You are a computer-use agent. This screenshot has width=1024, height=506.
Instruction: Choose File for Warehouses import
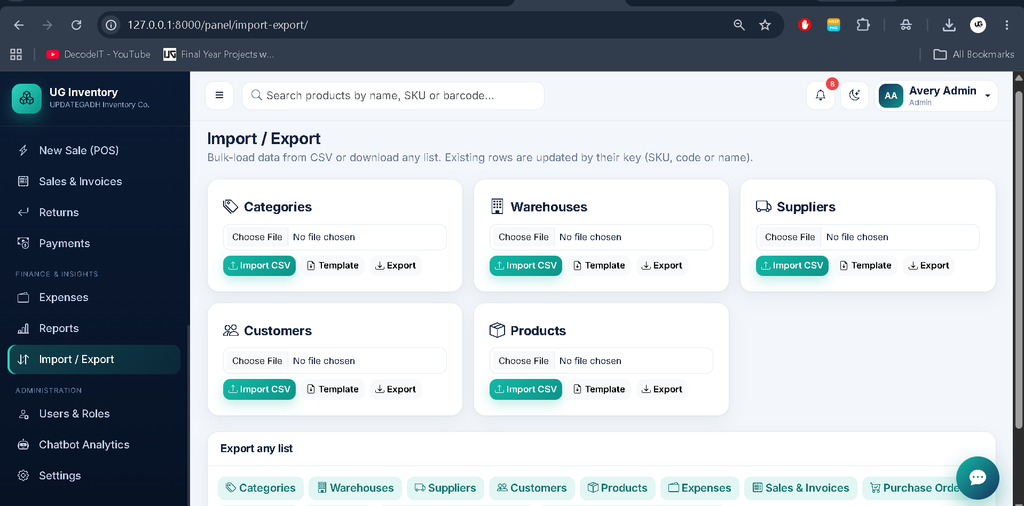524,237
